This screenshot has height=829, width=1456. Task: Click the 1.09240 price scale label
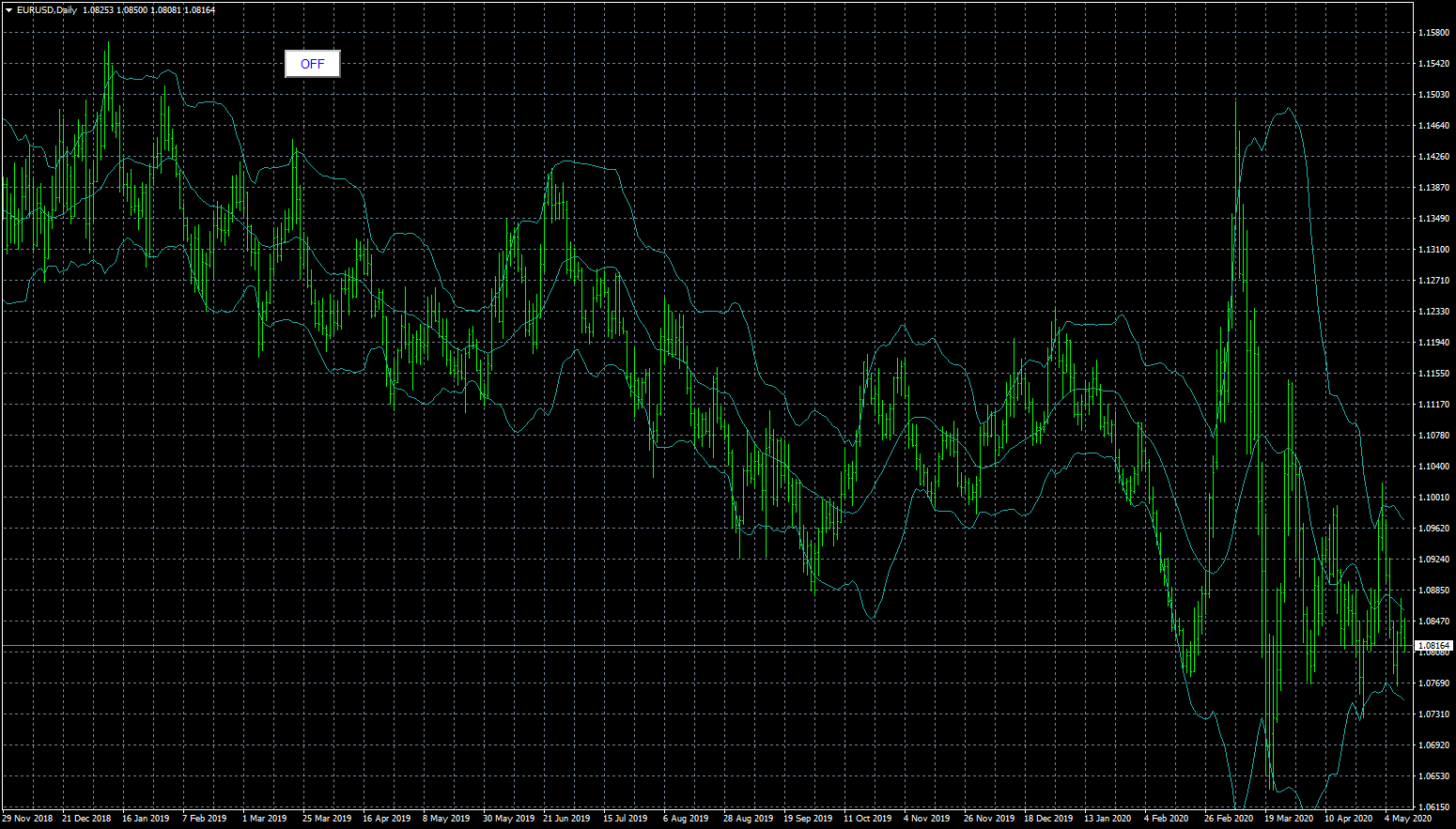pos(1434,560)
